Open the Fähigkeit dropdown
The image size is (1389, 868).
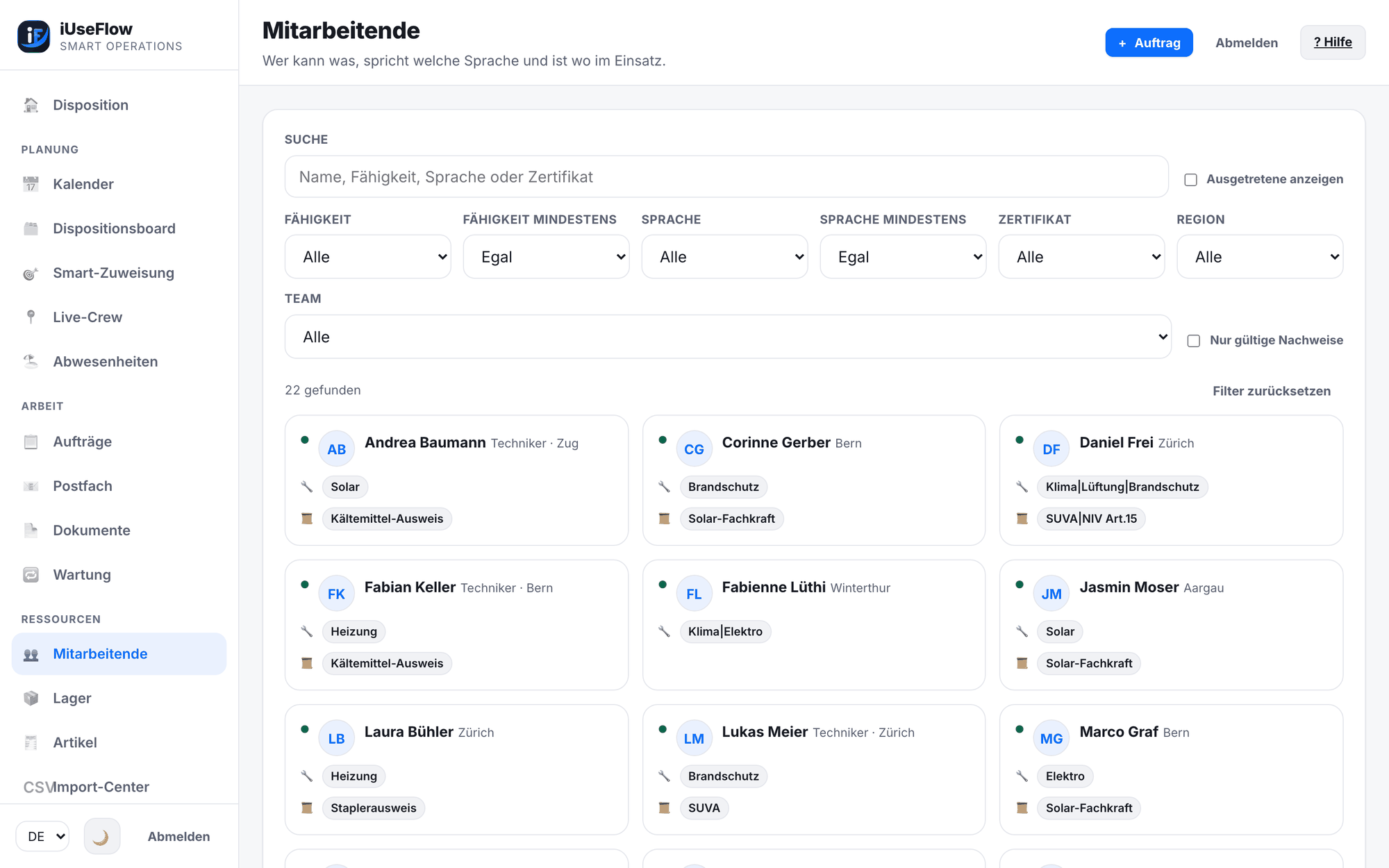coord(368,257)
